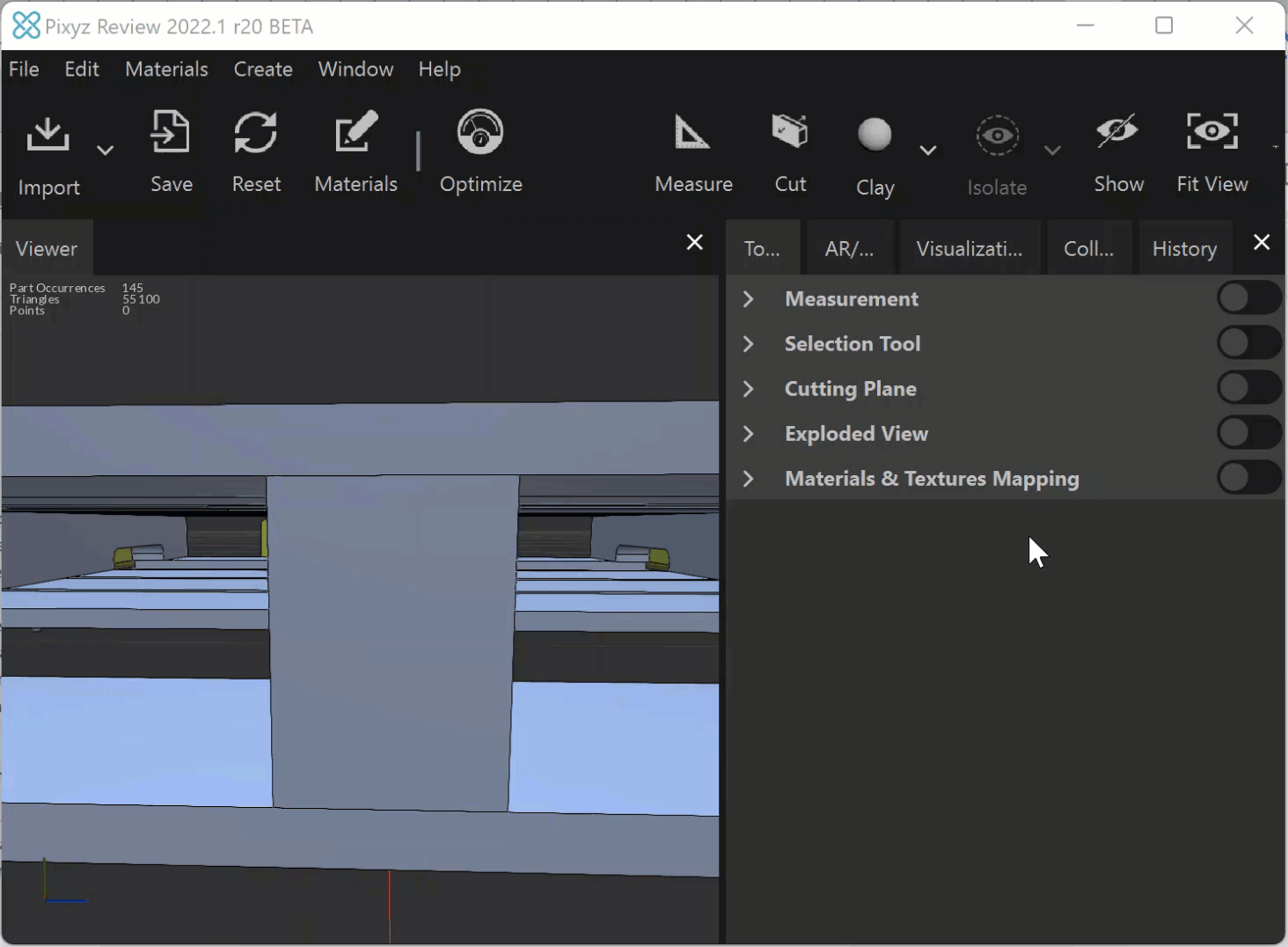The width and height of the screenshot is (1288, 947).
Task: Open the File menu
Action: click(24, 69)
